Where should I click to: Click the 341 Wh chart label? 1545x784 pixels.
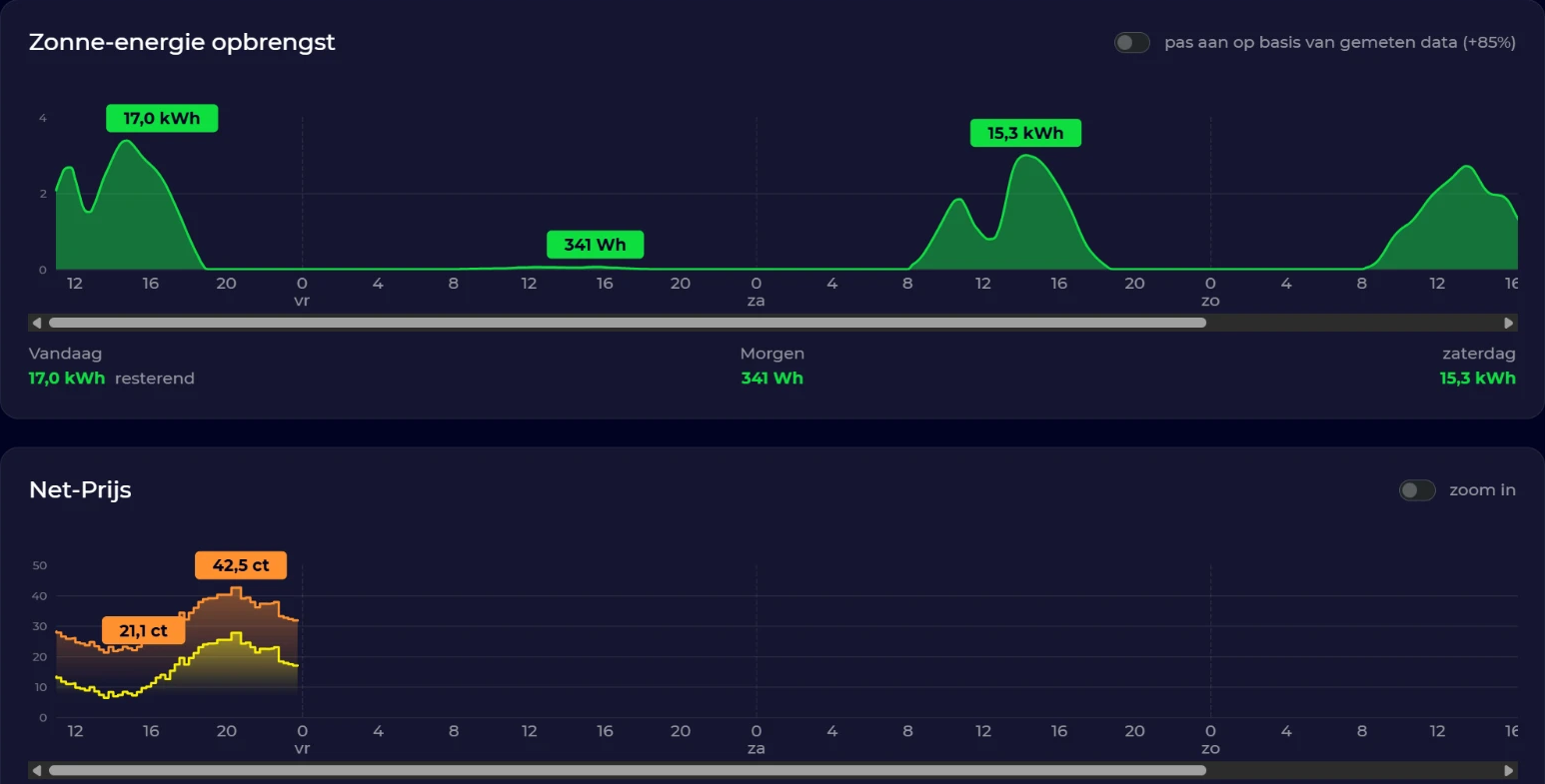tap(595, 245)
